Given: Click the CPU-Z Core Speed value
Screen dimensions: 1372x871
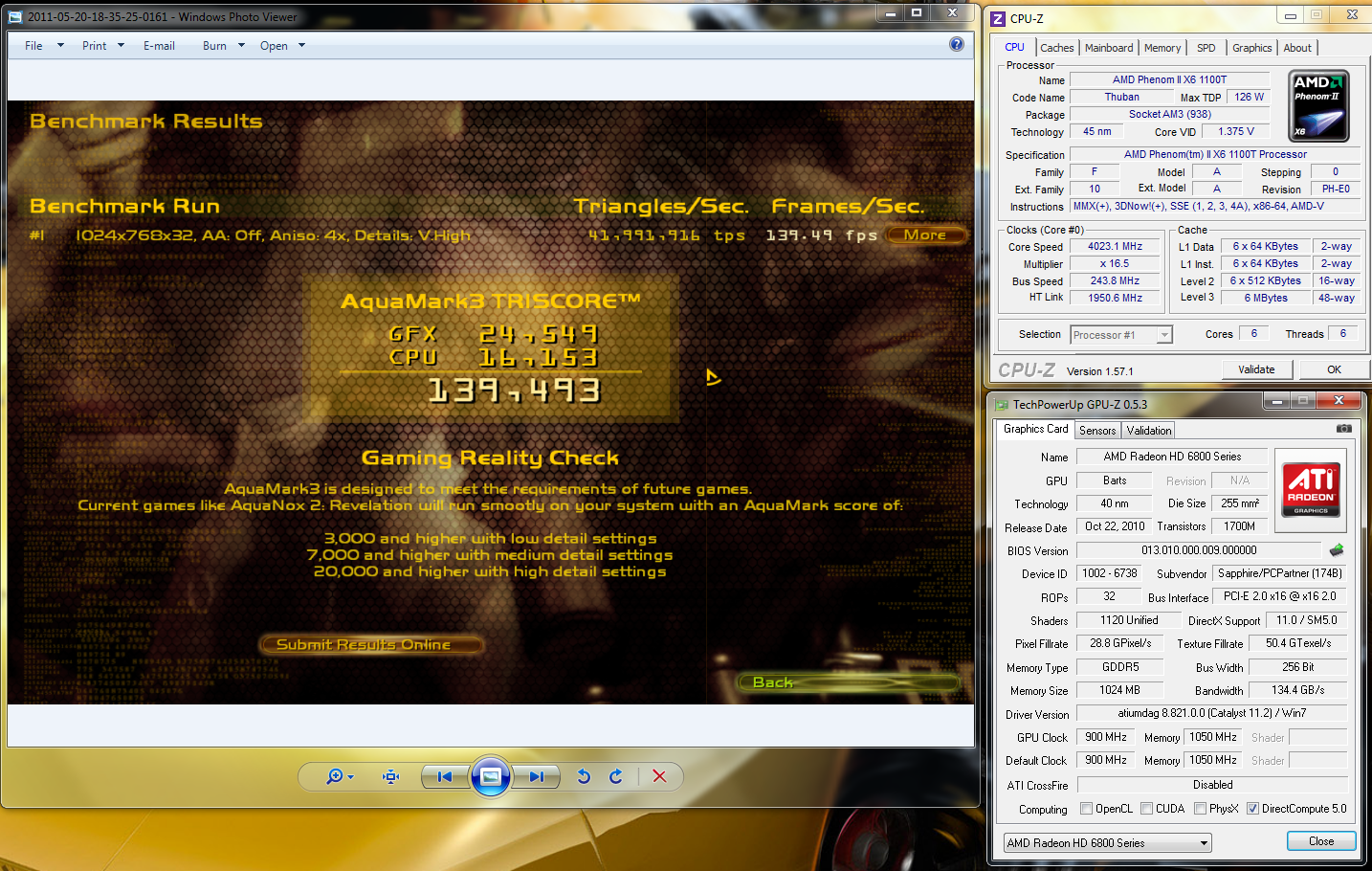Looking at the screenshot, I should click(x=1116, y=246).
